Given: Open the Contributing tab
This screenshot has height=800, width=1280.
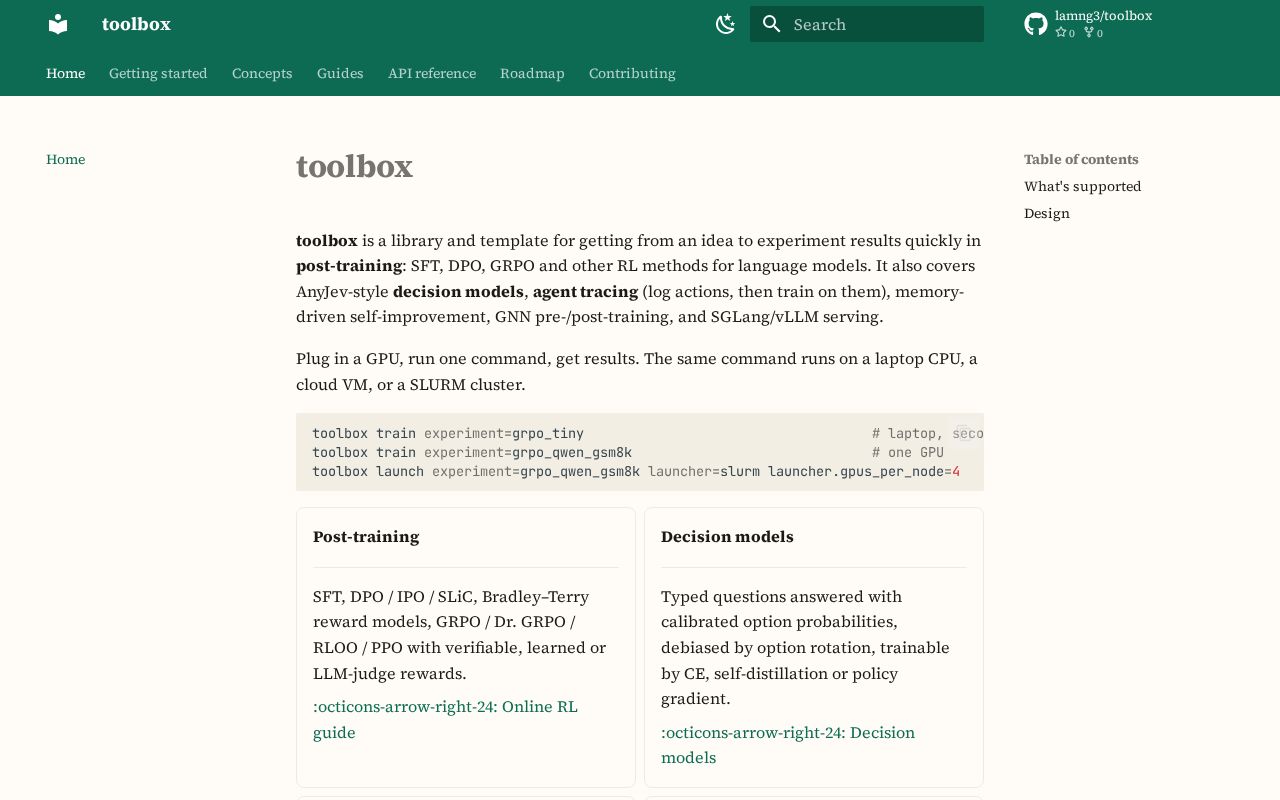Looking at the screenshot, I should point(632,73).
